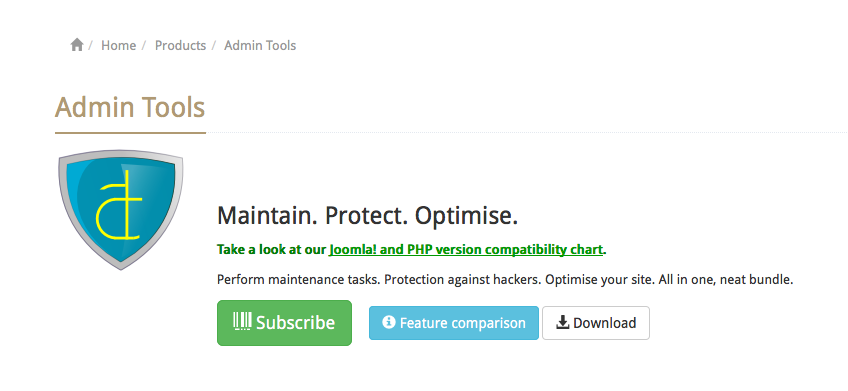Viewport: 848px width, 391px height.
Task: Click the Perform maintenance tasks description text
Action: [505, 280]
